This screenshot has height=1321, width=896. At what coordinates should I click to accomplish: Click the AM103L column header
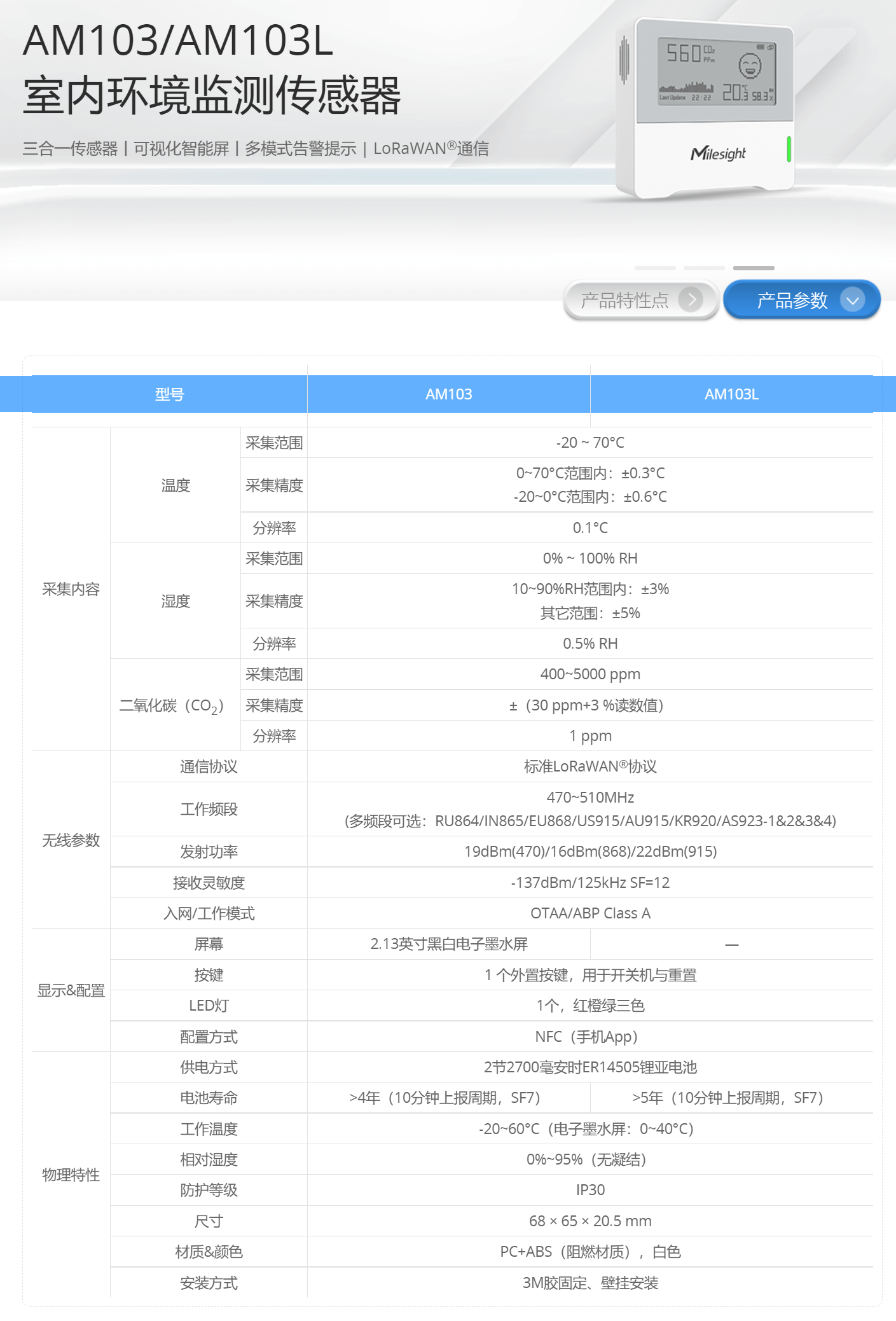[732, 394]
